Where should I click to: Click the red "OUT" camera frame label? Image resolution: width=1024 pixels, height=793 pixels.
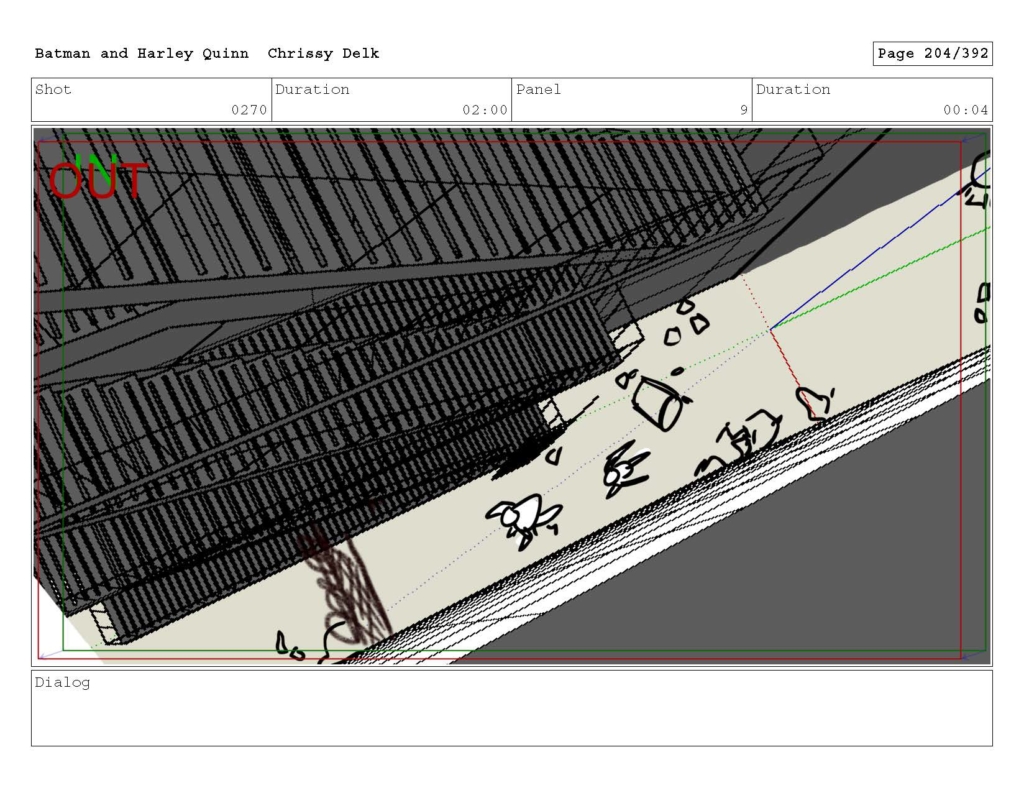[98, 180]
